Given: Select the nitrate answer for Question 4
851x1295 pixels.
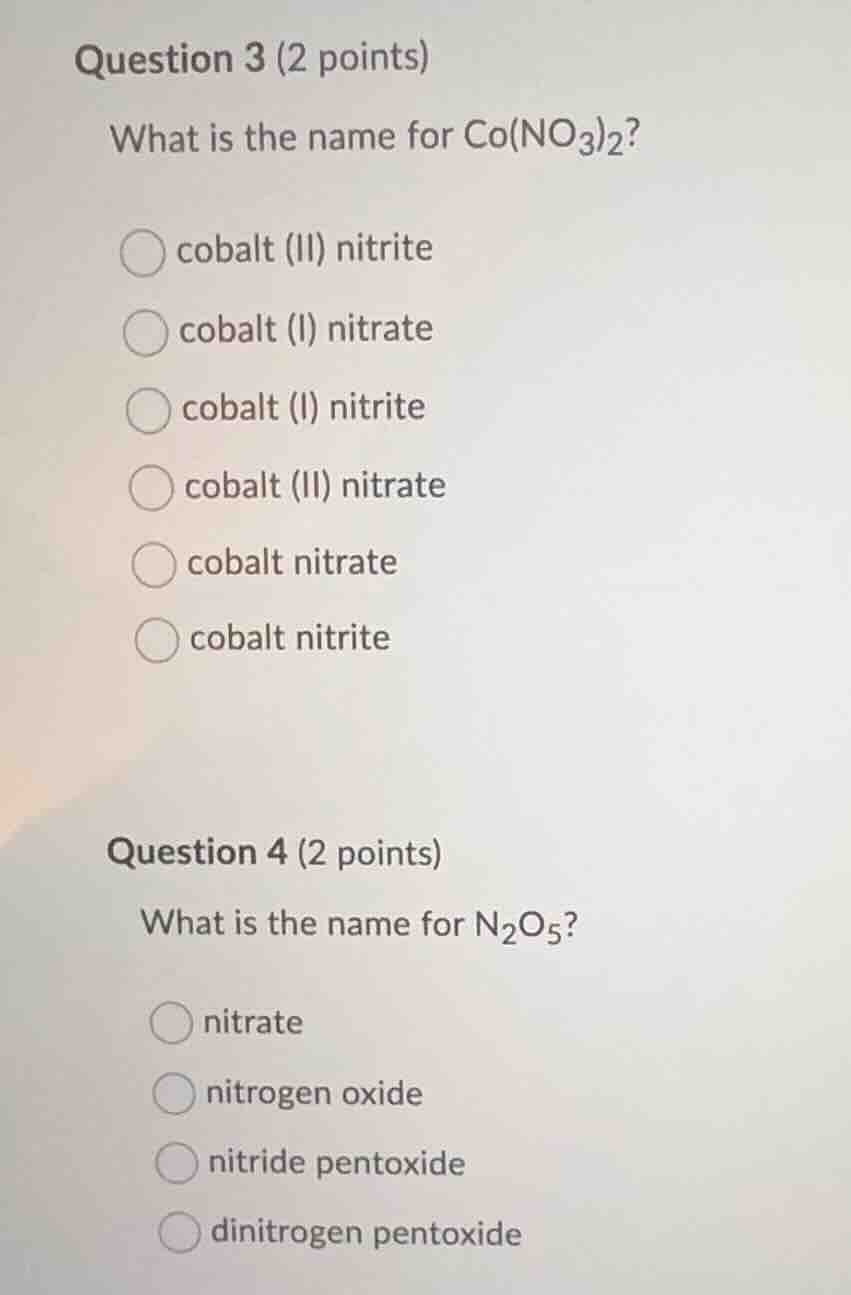Looking at the screenshot, I should (x=172, y=1023).
